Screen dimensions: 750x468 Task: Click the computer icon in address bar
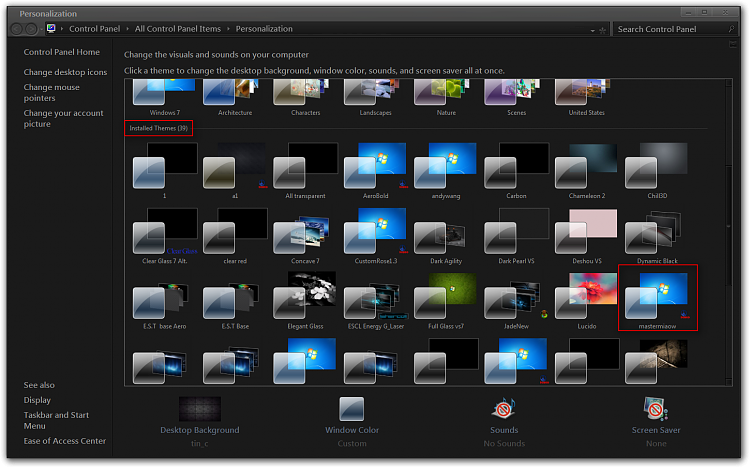(x=51, y=29)
